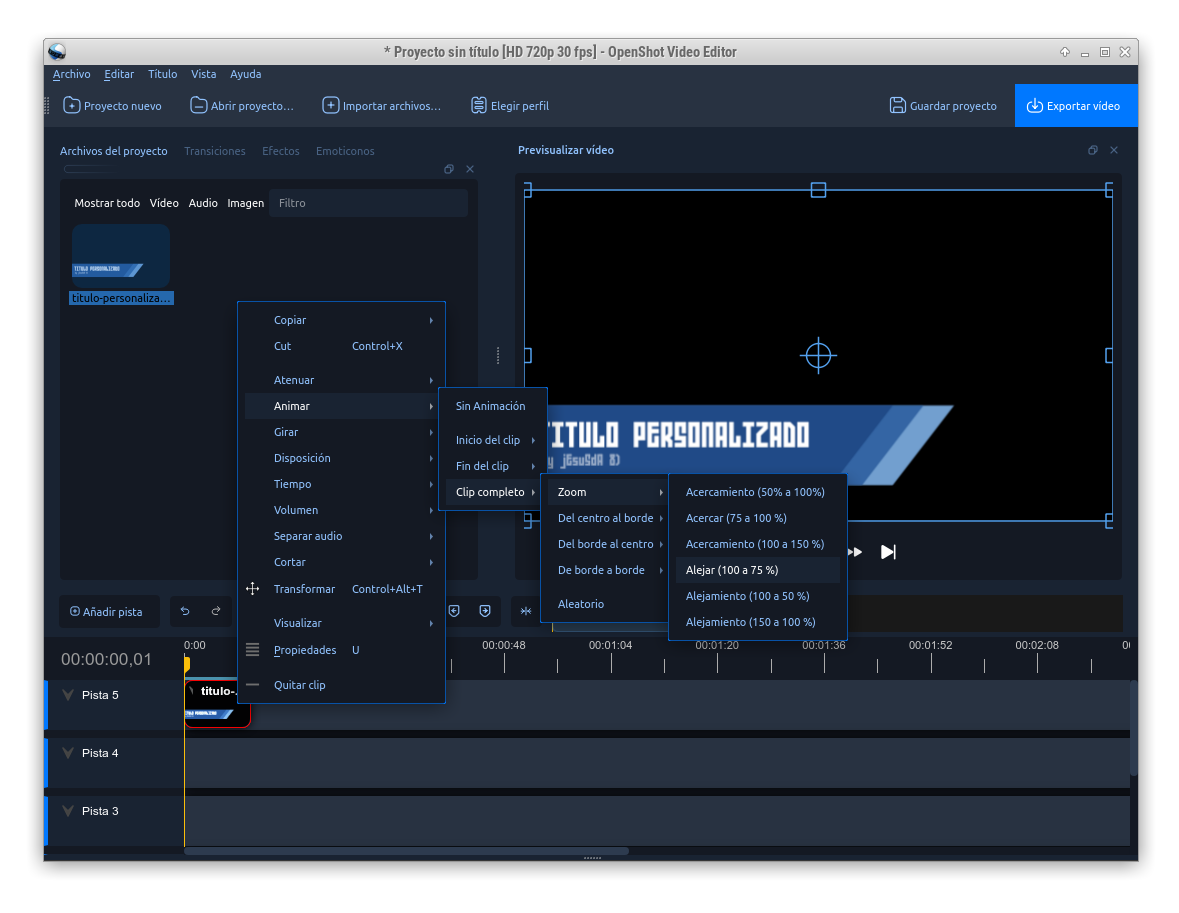Viewport: 1179px width, 913px height.
Task: Select the titulo-personalizado file thumbnail
Action: click(x=121, y=257)
